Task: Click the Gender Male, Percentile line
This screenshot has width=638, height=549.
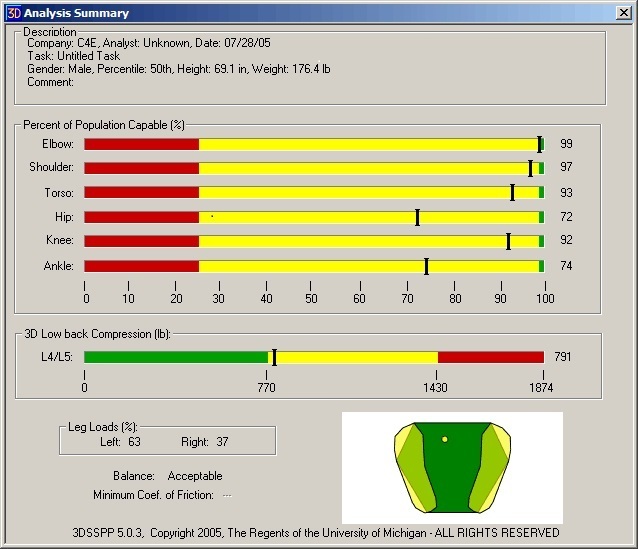Action: coord(179,69)
